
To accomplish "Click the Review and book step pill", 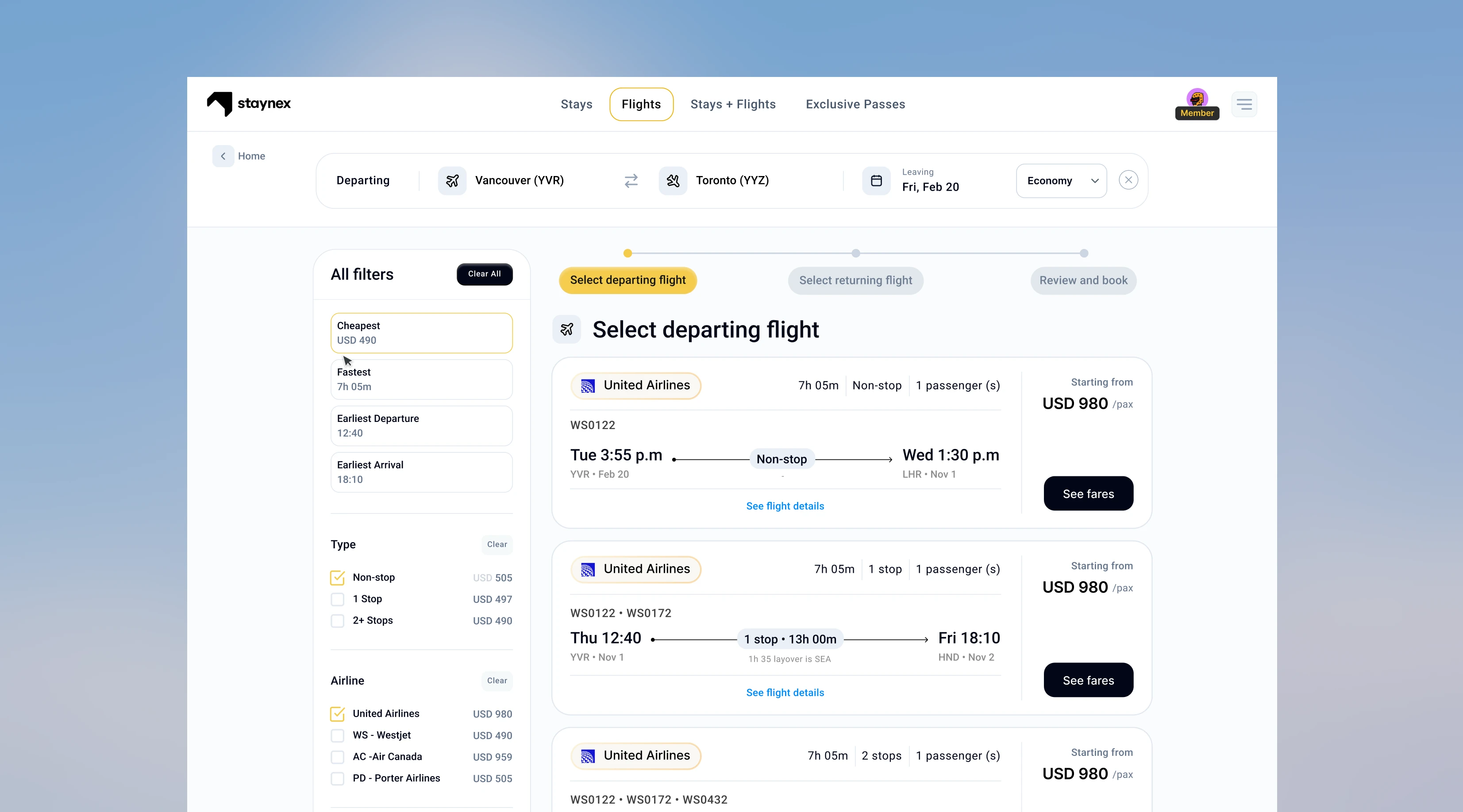I will coord(1083,280).
